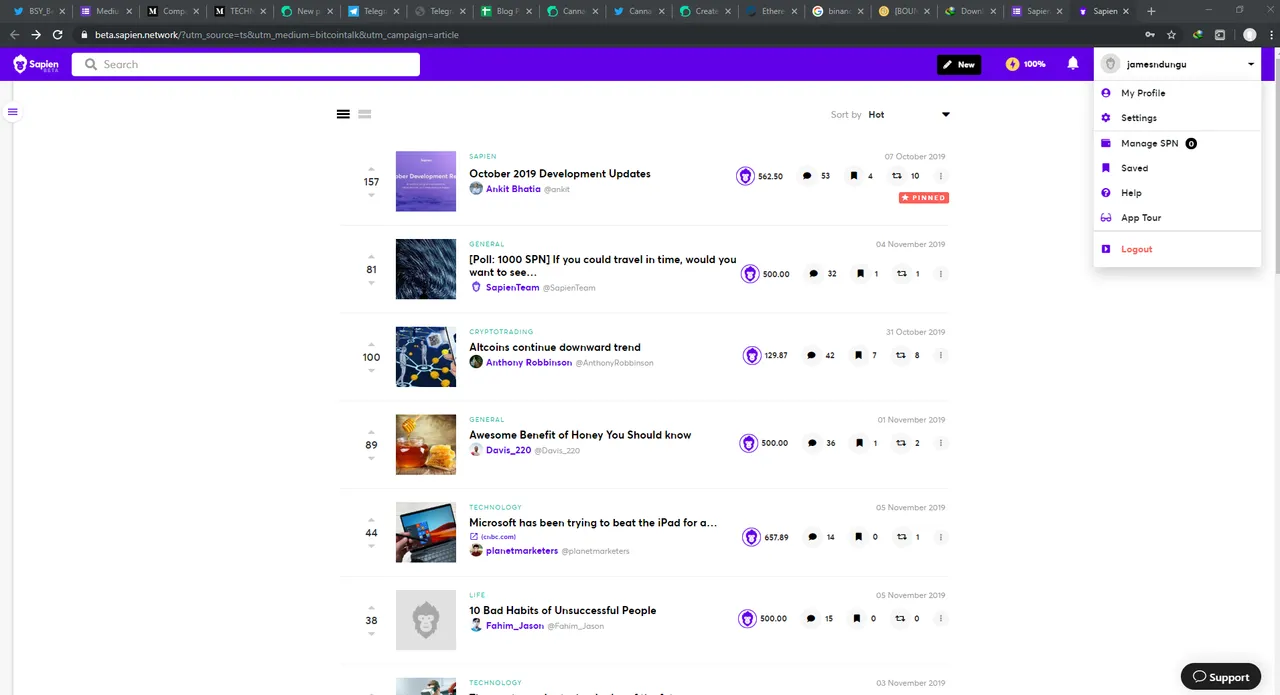This screenshot has width=1280, height=695.
Task: Bookmark the time travel poll post
Action: pos(860,274)
